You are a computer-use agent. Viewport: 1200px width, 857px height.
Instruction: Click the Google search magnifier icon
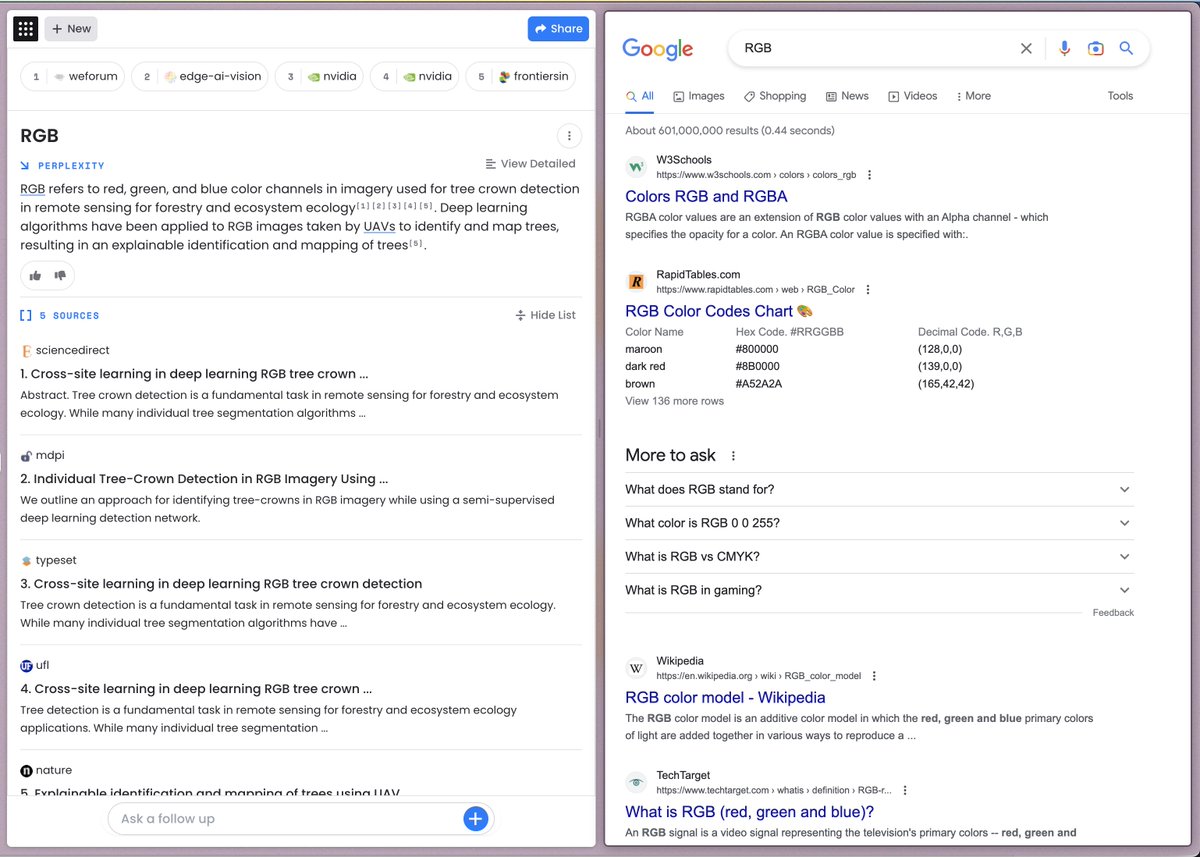point(1126,48)
